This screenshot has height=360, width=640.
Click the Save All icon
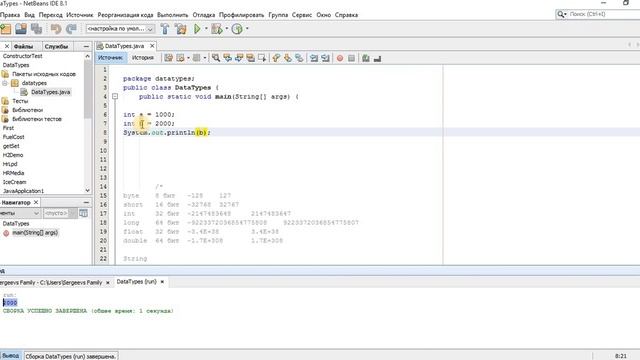[x=37, y=29]
